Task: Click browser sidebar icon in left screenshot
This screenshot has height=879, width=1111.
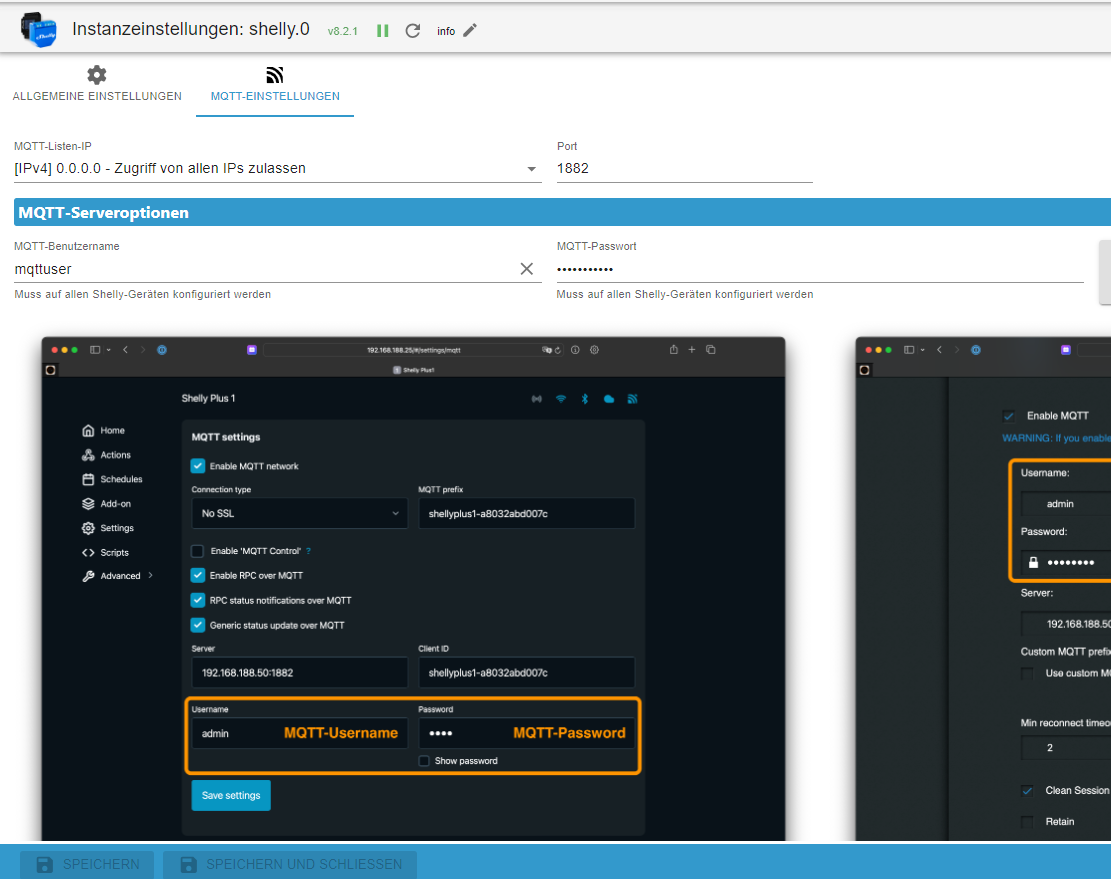Action: pos(95,350)
